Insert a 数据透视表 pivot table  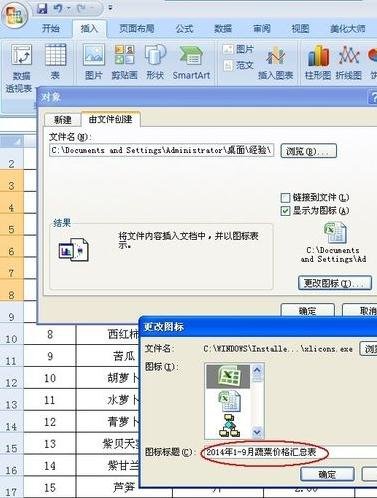click(21, 68)
